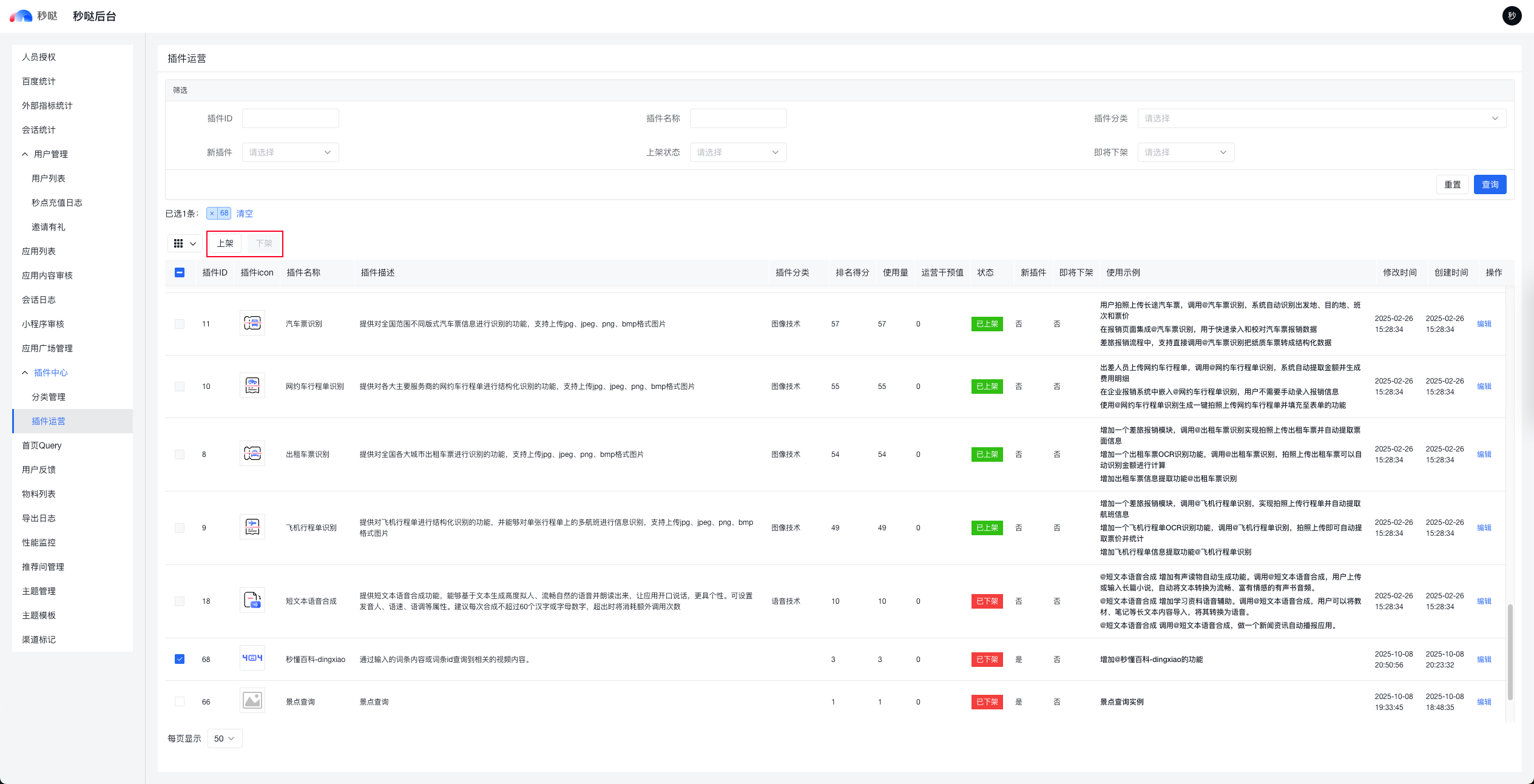1534x784 pixels.
Task: Open 分类管理 in the sidebar
Action: pos(49,397)
